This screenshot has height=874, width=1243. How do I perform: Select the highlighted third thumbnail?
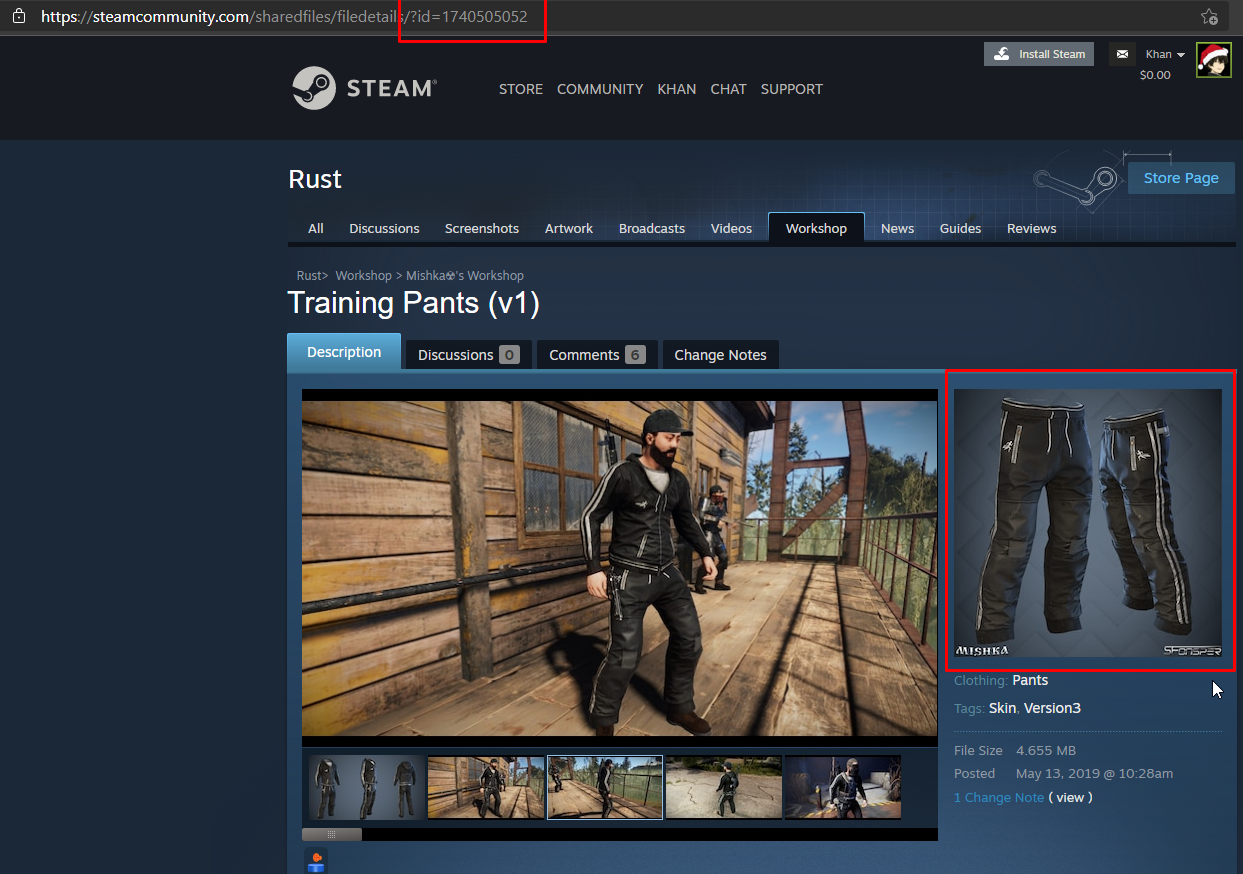(605, 787)
